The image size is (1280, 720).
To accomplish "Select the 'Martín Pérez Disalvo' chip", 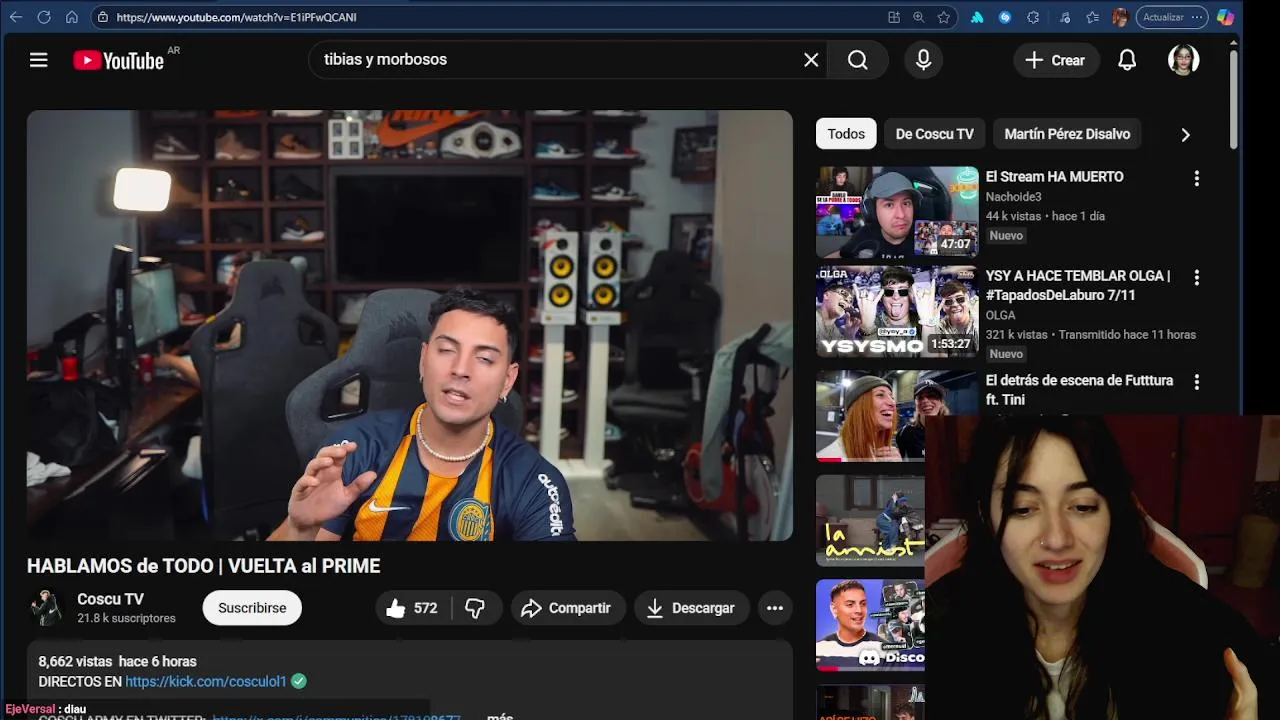I will [x=1067, y=134].
